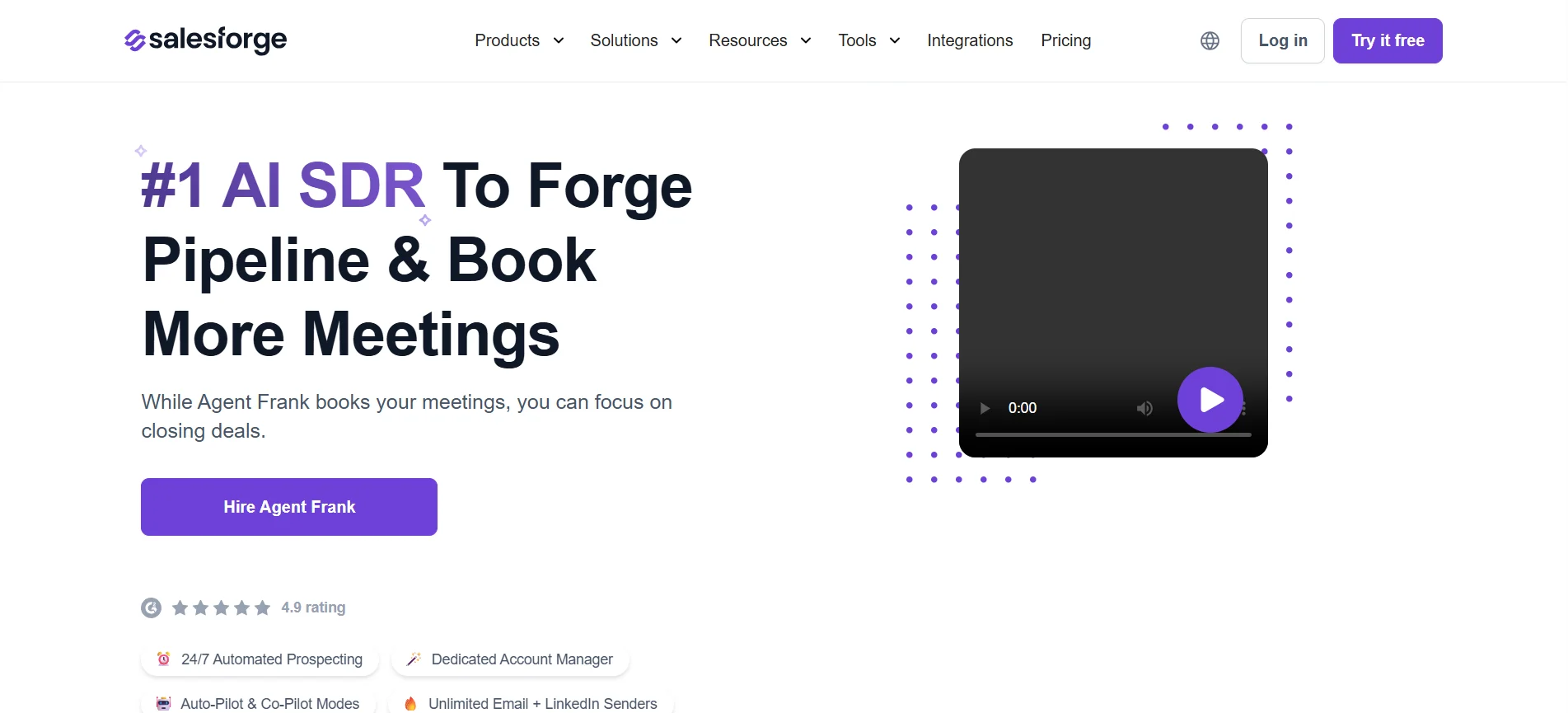Expand the Products chevron

point(559,40)
